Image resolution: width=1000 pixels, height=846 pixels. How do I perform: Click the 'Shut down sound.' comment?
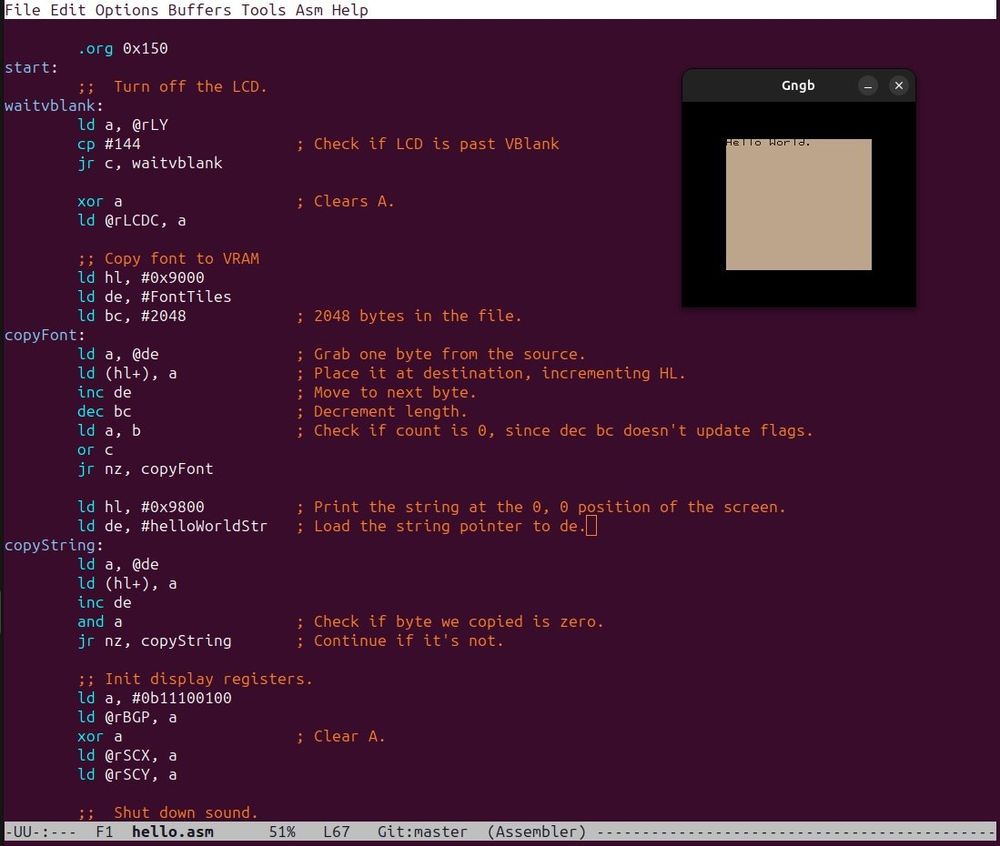pos(168,813)
